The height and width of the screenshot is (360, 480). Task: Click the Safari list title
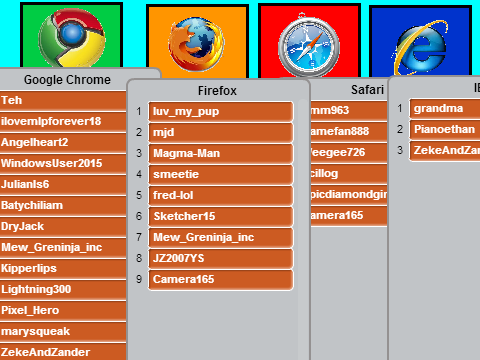tap(367, 90)
